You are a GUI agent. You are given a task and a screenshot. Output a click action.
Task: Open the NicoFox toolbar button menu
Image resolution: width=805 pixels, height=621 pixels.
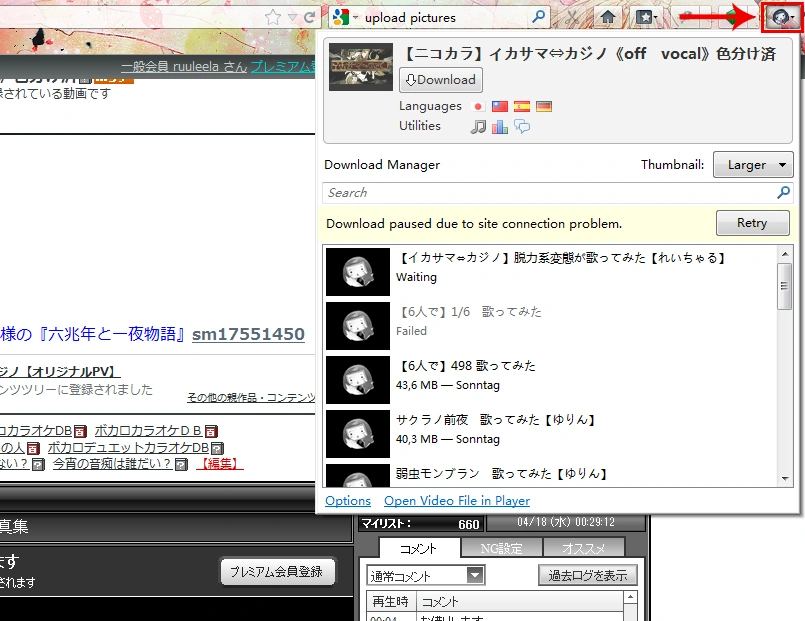[782, 17]
